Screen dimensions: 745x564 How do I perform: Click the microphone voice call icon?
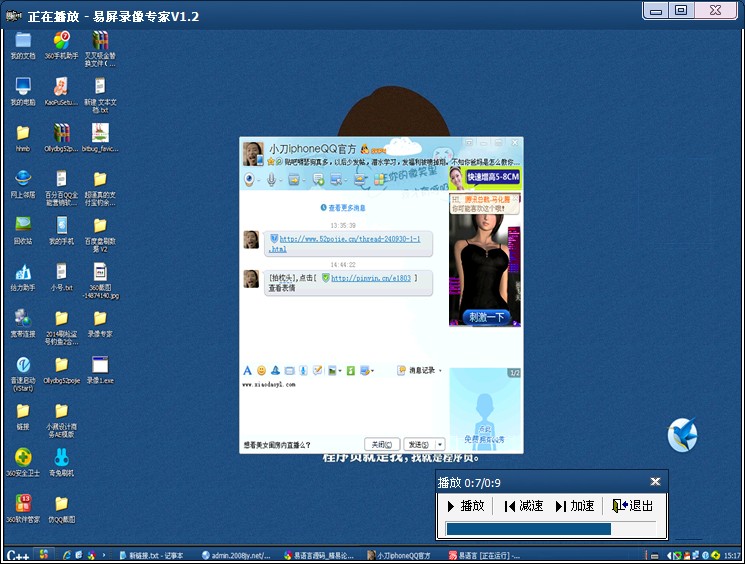pyautogui.click(x=271, y=179)
